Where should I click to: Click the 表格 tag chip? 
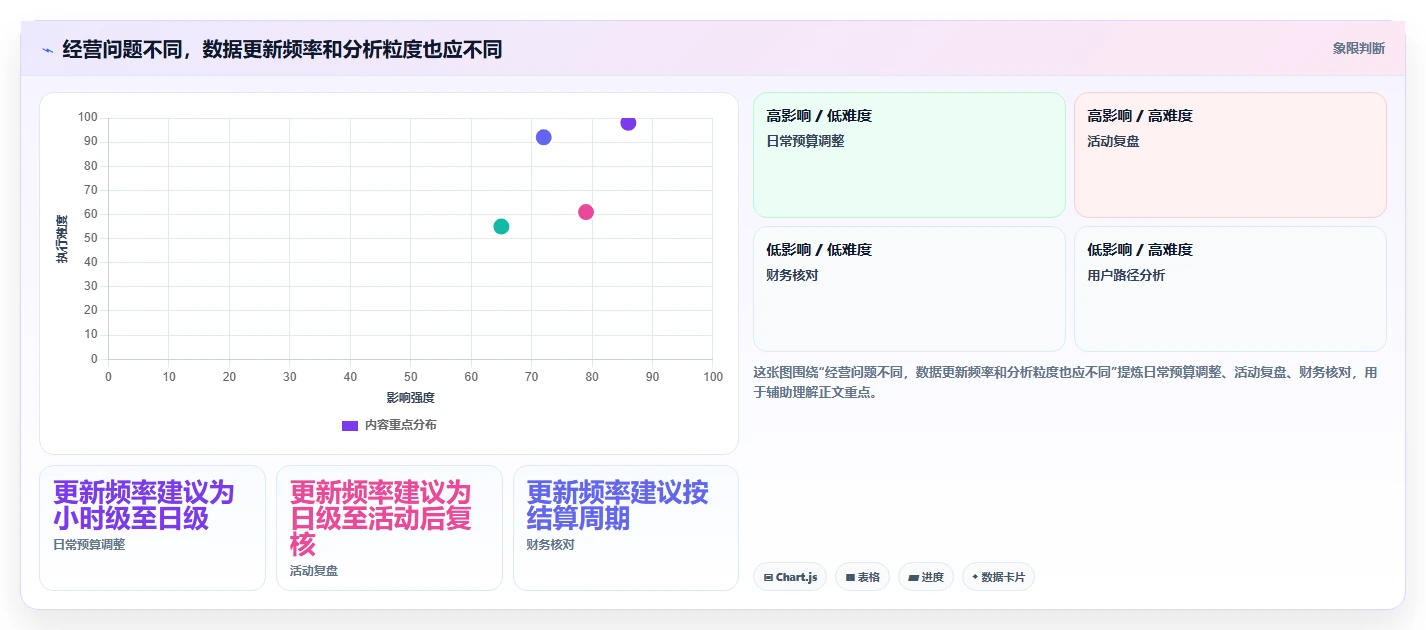point(862,577)
